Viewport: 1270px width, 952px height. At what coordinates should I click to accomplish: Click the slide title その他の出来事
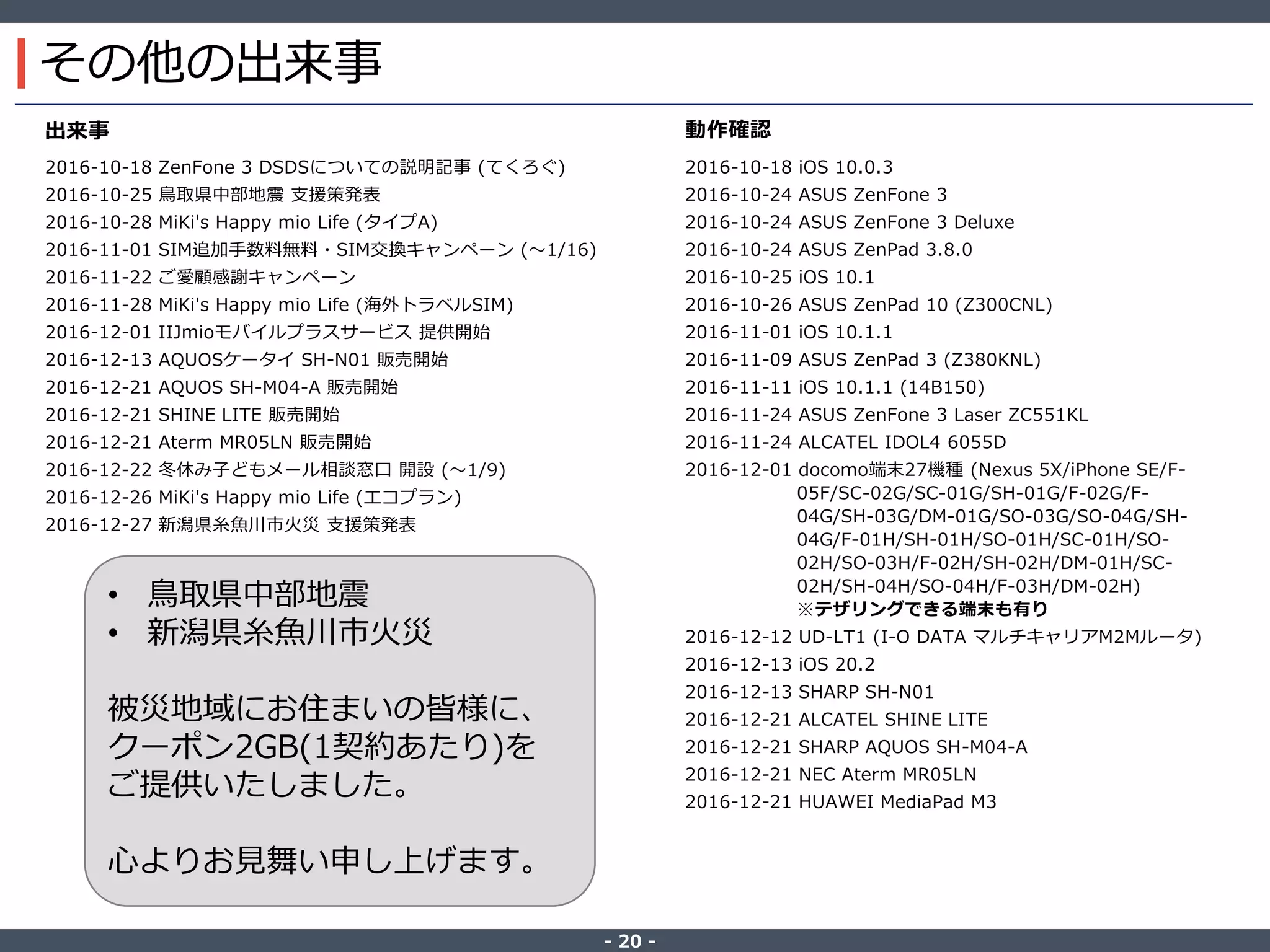[x=211, y=63]
